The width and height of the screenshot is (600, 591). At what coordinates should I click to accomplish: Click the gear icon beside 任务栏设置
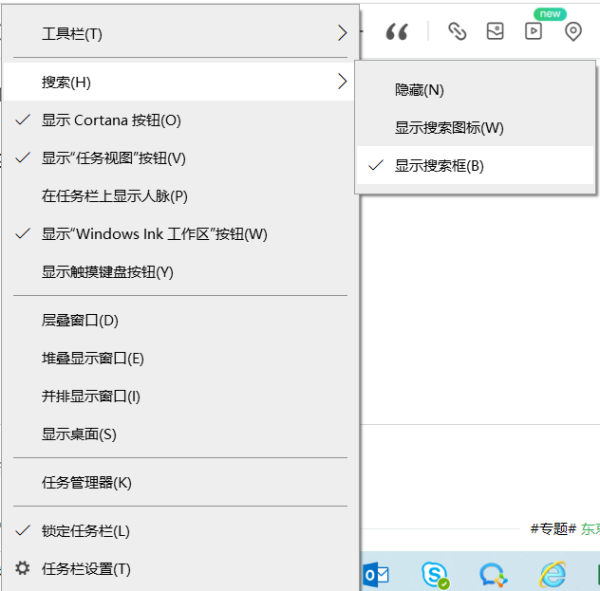point(22,568)
